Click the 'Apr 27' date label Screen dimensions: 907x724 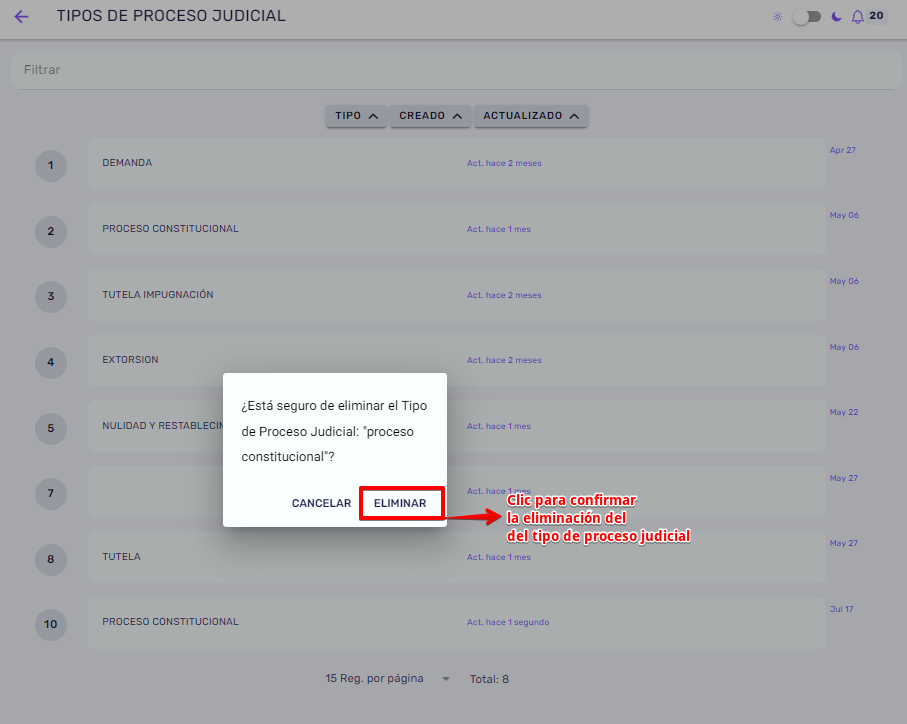(842, 150)
